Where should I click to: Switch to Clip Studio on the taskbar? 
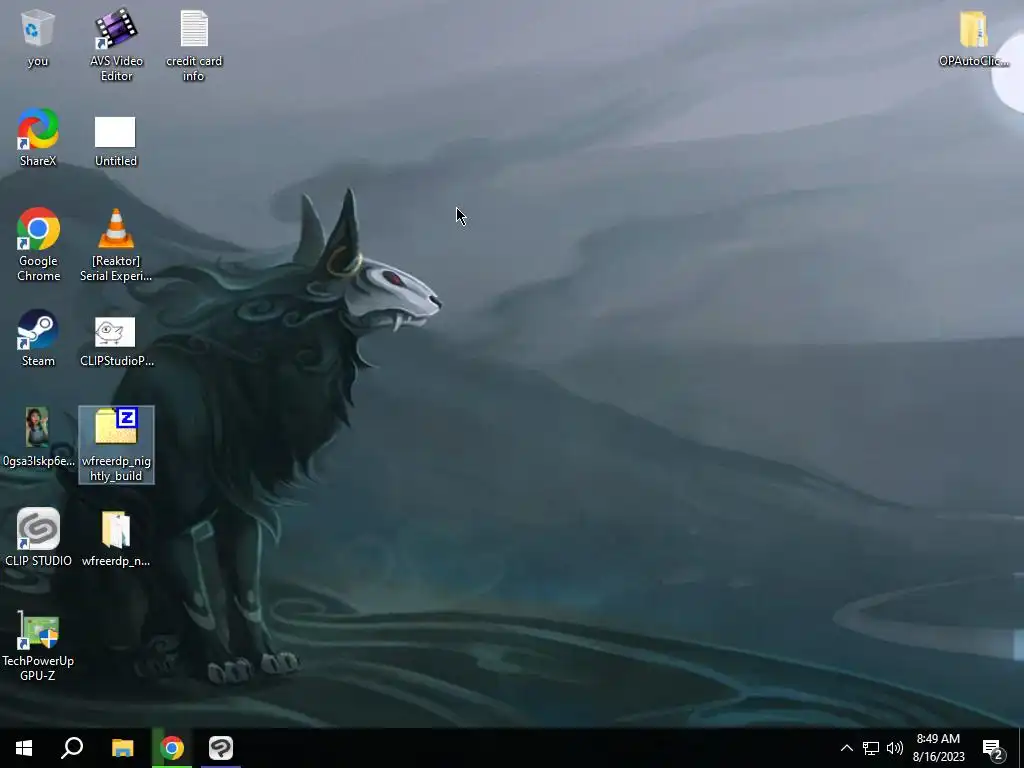pyautogui.click(x=221, y=748)
